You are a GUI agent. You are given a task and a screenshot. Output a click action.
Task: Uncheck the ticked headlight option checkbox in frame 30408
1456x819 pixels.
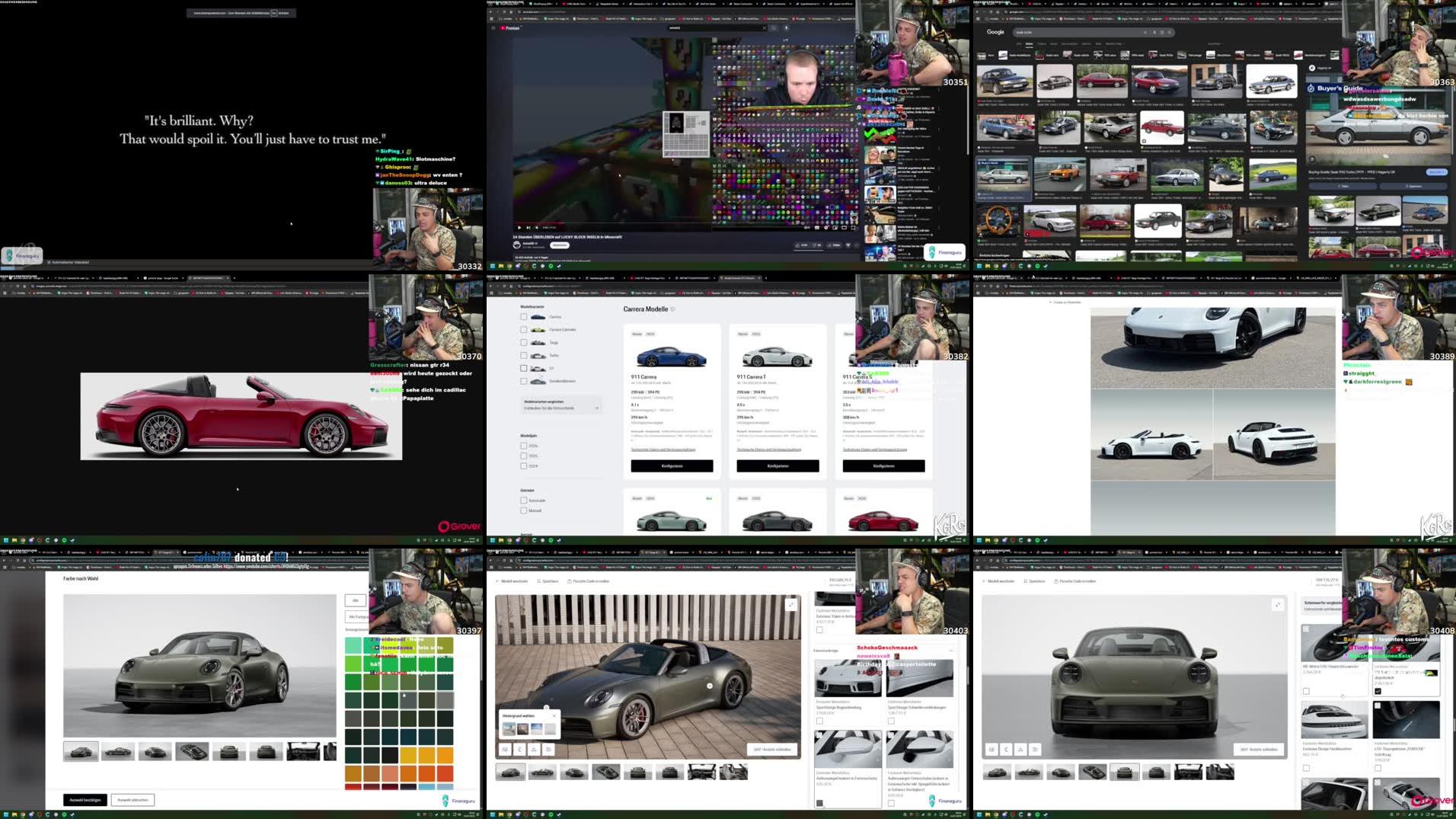1378,692
